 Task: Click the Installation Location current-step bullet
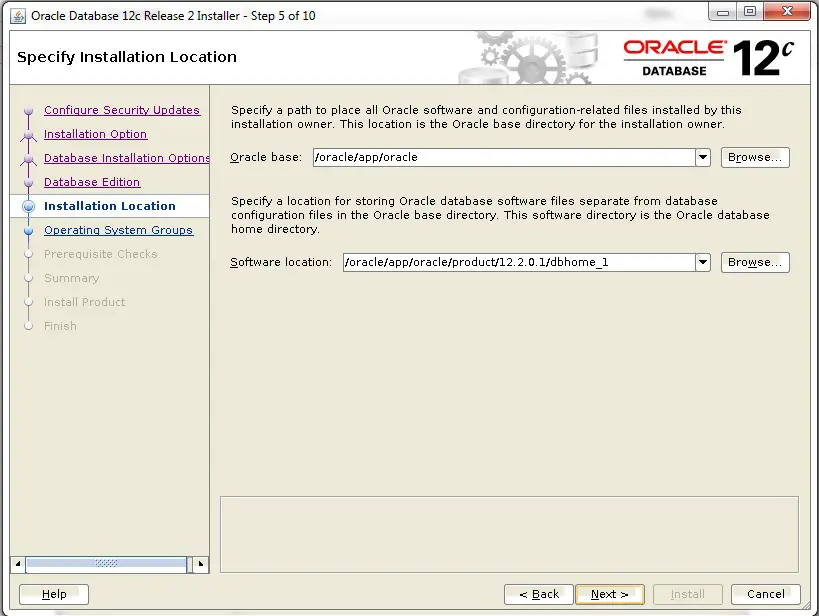click(x=29, y=206)
